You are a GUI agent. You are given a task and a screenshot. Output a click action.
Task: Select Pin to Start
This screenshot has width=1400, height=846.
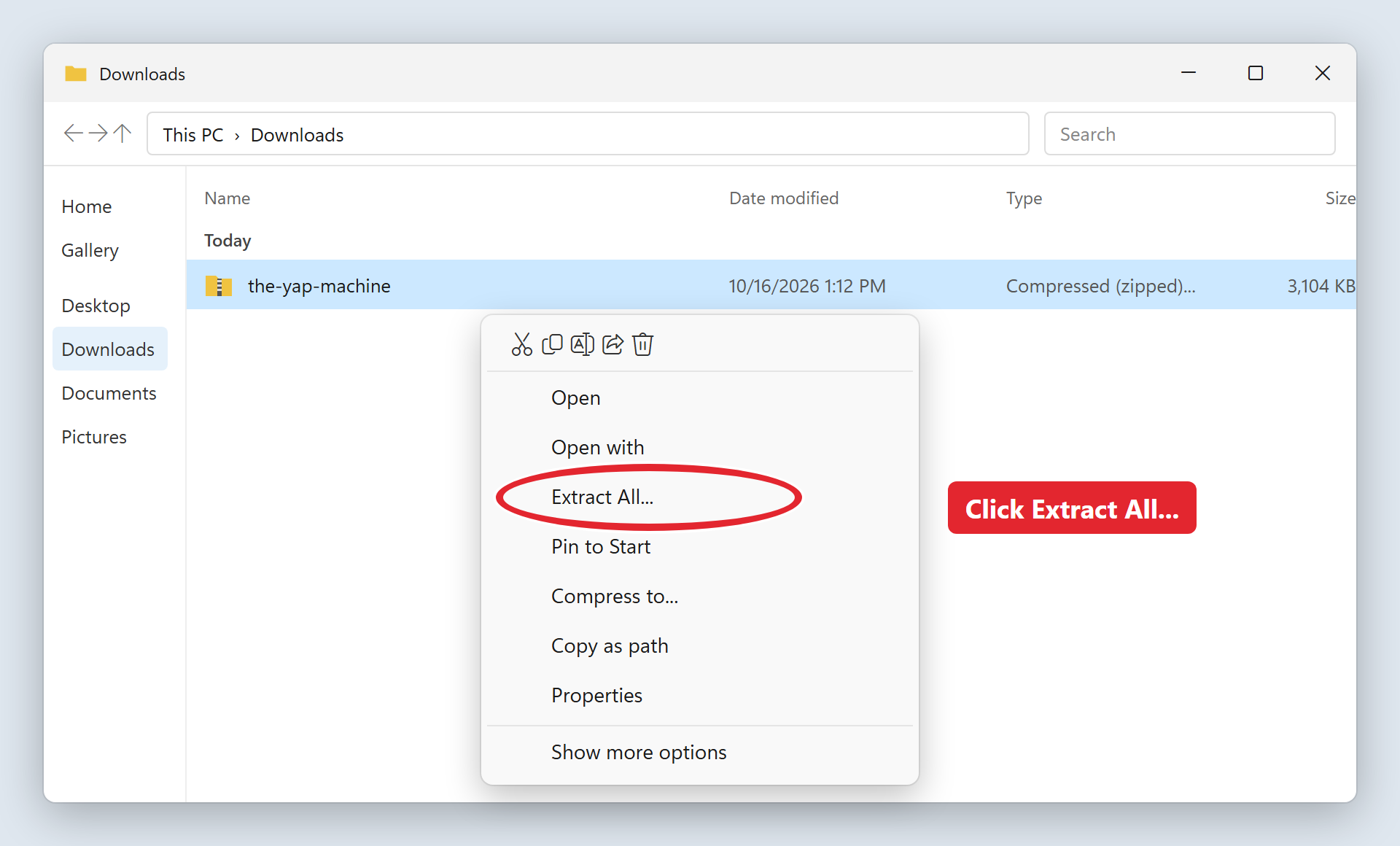pyautogui.click(x=699, y=546)
